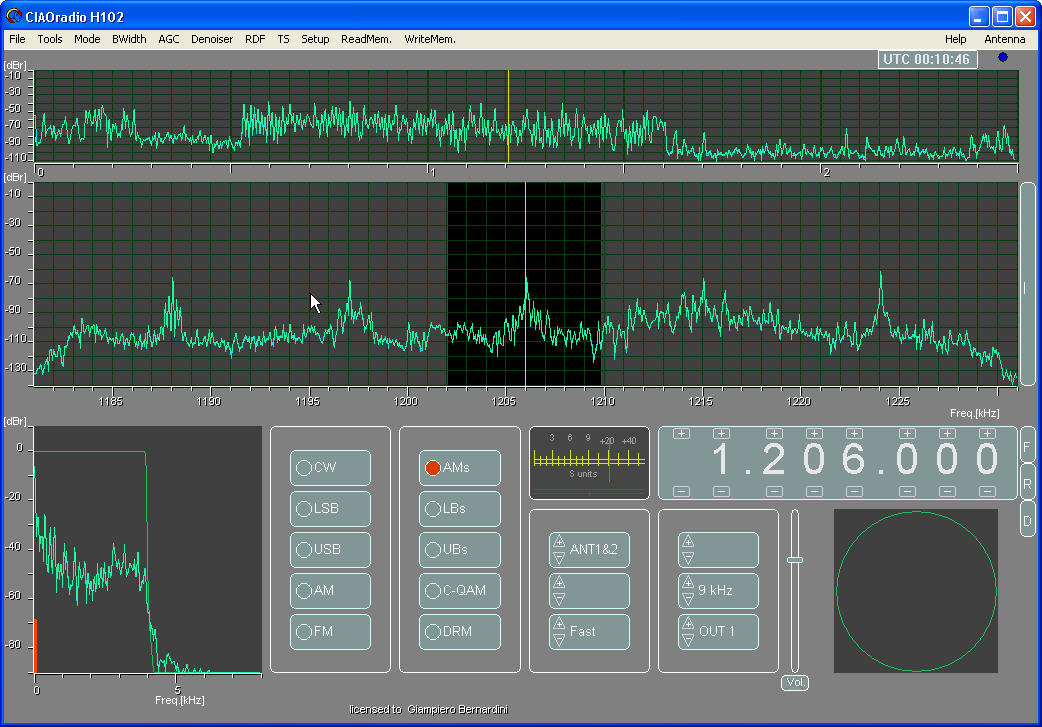Click the vertical slider right of the spectrum
Screen dimensions: 1042x727
click(x=1027, y=284)
